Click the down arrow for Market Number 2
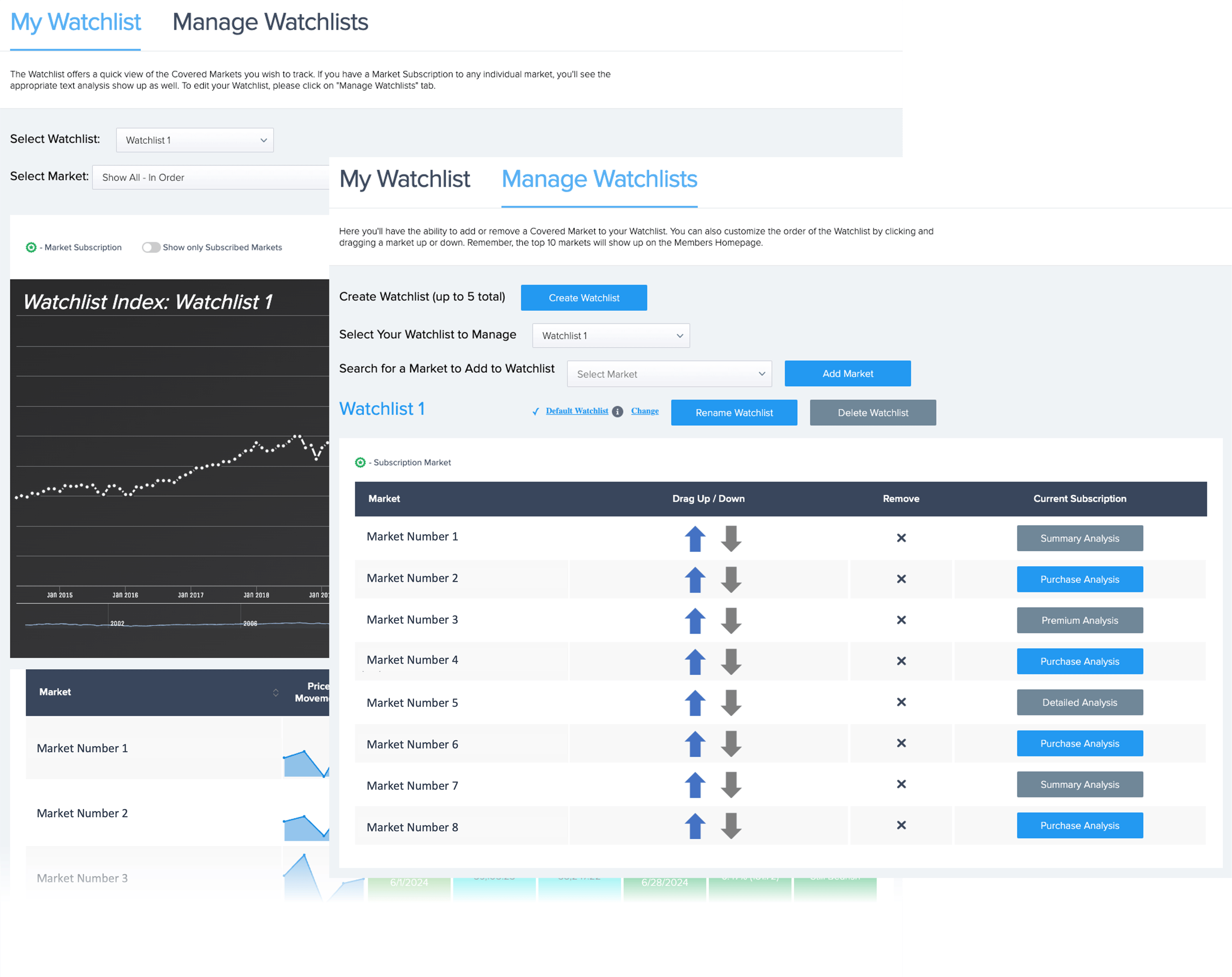Viewport: 1232px width, 977px height. click(731, 579)
